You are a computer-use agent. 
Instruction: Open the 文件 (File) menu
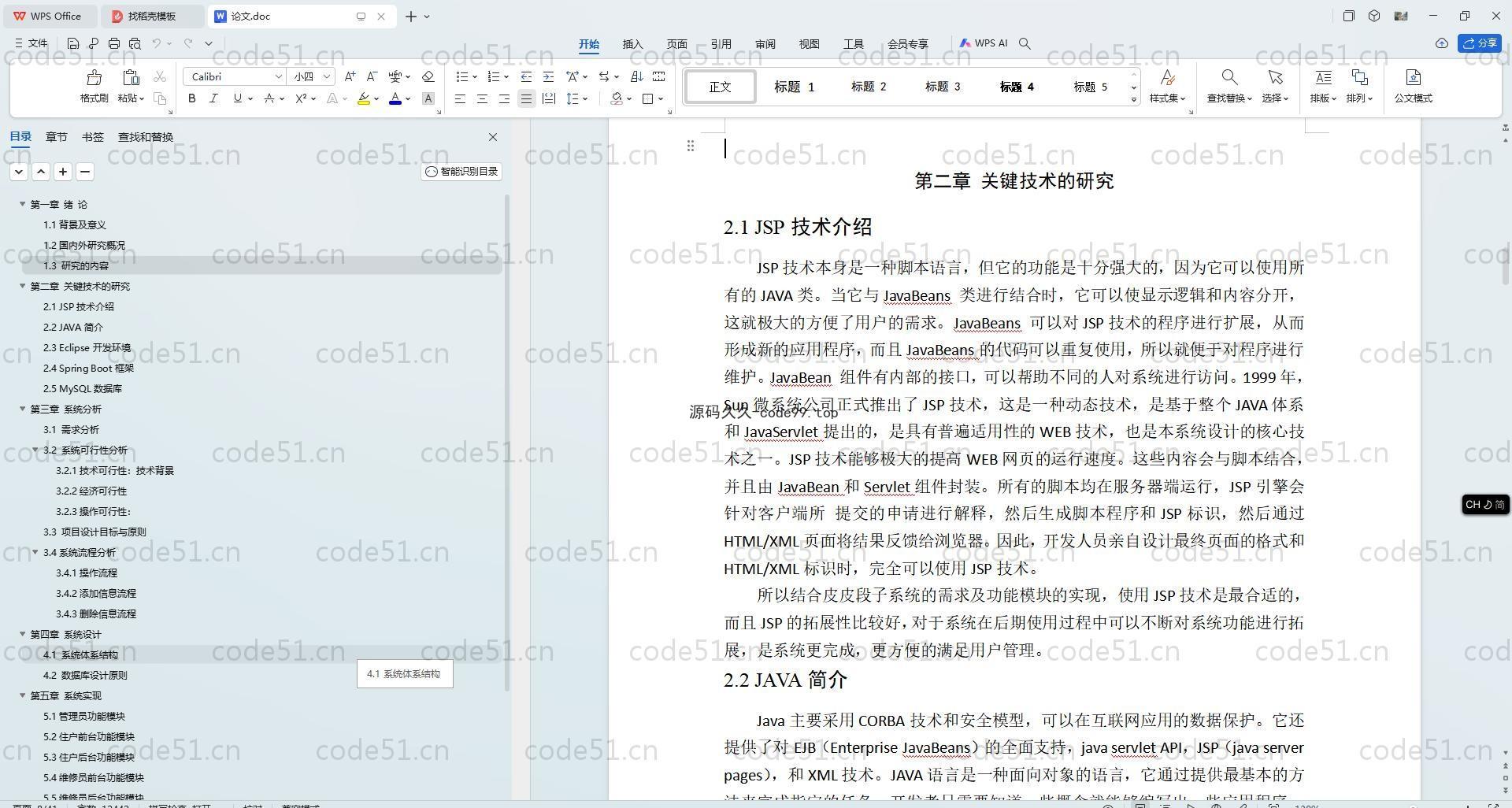point(31,43)
